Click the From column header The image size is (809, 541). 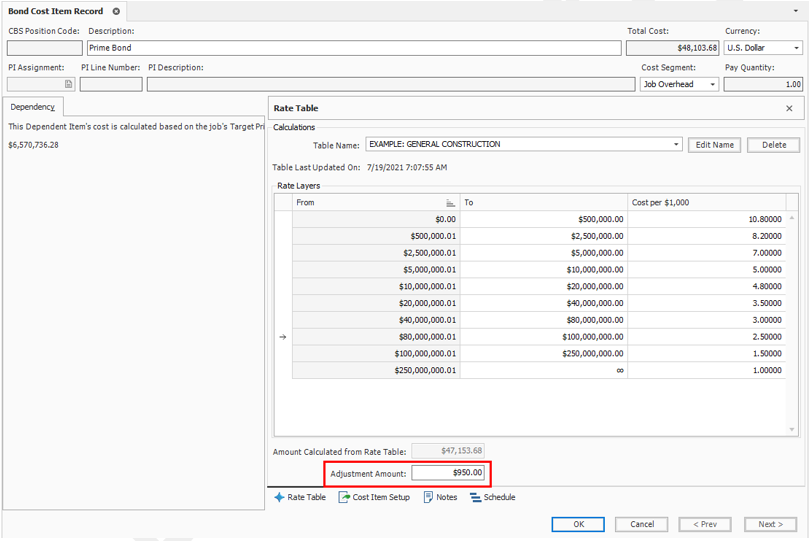click(x=376, y=203)
